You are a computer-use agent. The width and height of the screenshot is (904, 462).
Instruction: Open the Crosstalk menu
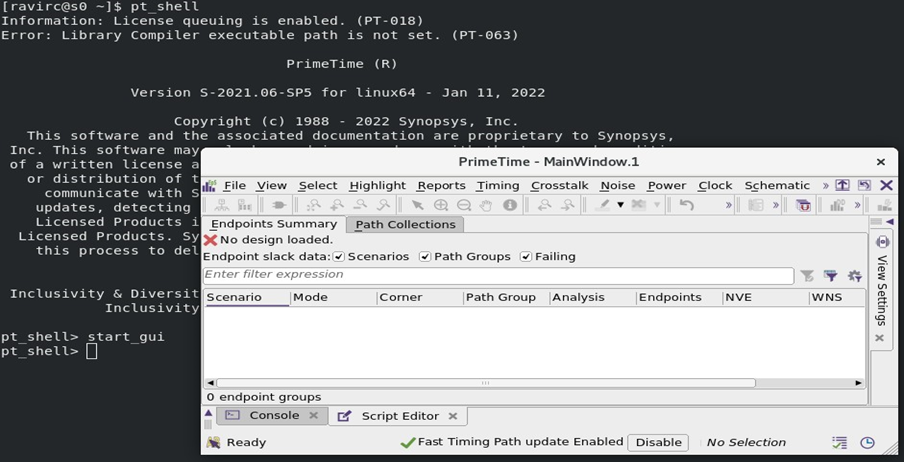pos(559,186)
